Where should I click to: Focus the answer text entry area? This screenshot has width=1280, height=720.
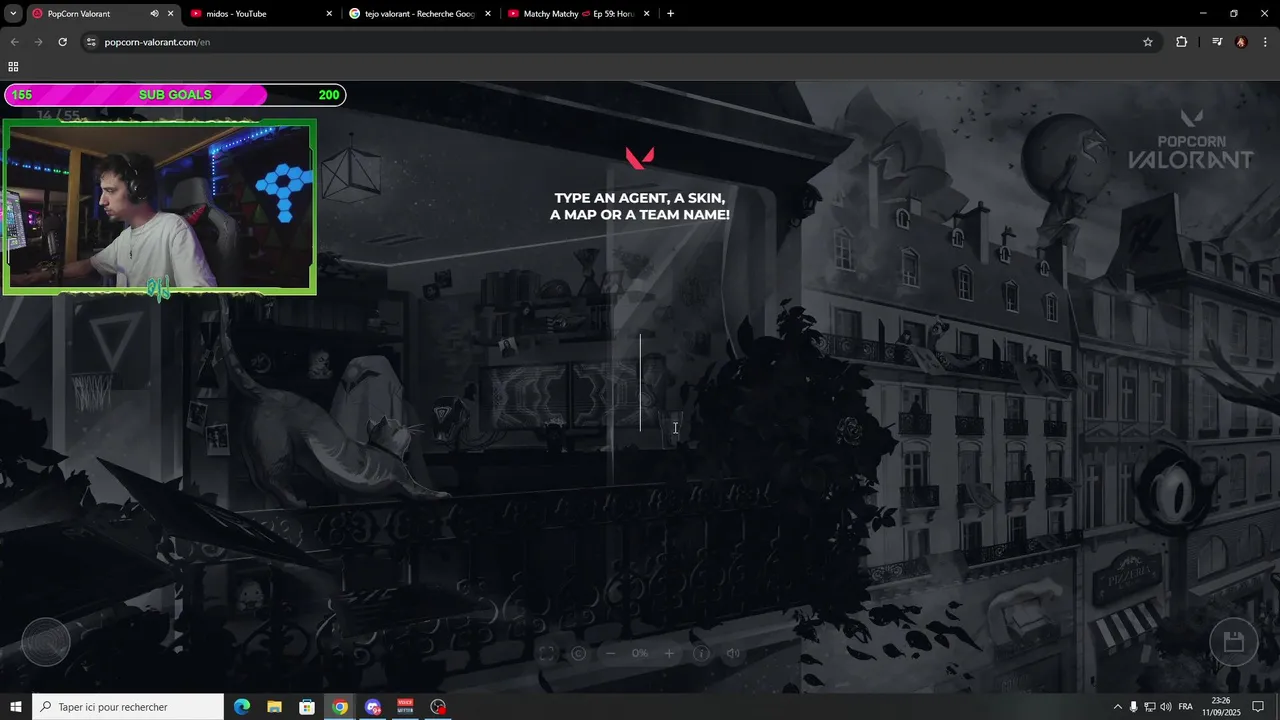(x=640, y=382)
